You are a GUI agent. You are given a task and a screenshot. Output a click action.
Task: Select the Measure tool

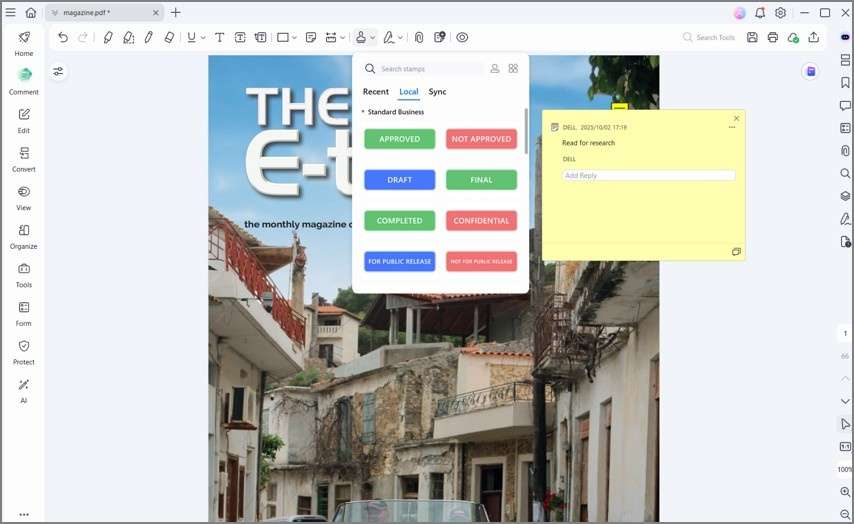tap(331, 37)
